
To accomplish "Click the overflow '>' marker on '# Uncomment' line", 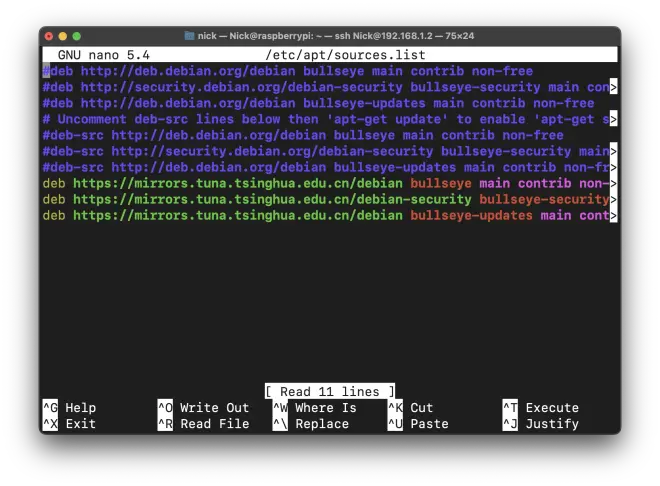I will click(614, 120).
